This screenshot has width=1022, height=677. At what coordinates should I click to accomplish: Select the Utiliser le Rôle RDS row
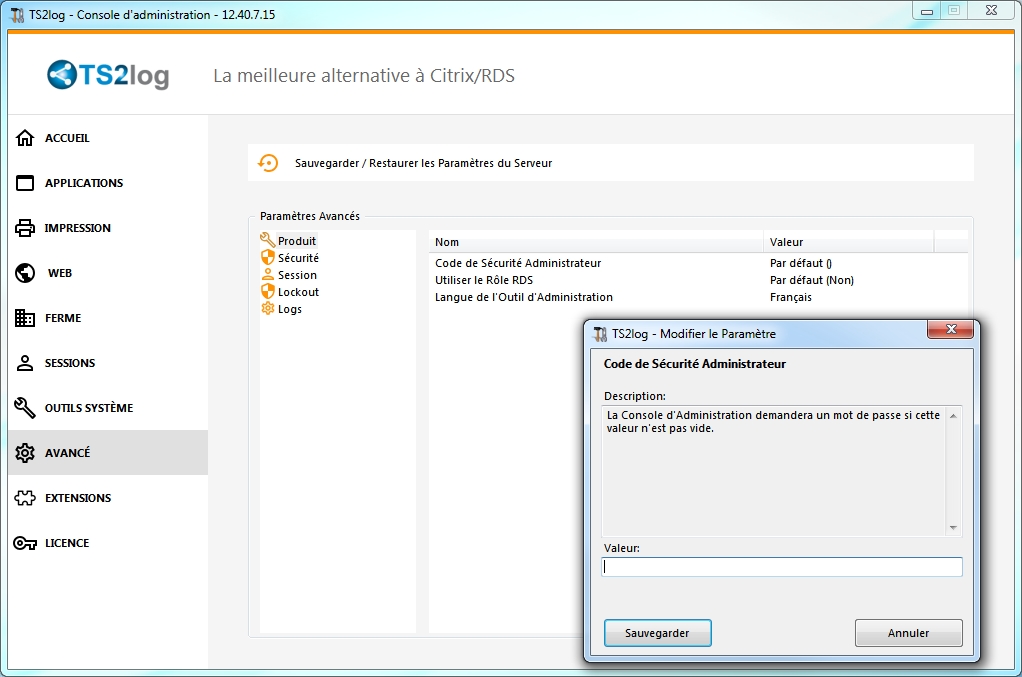698,280
